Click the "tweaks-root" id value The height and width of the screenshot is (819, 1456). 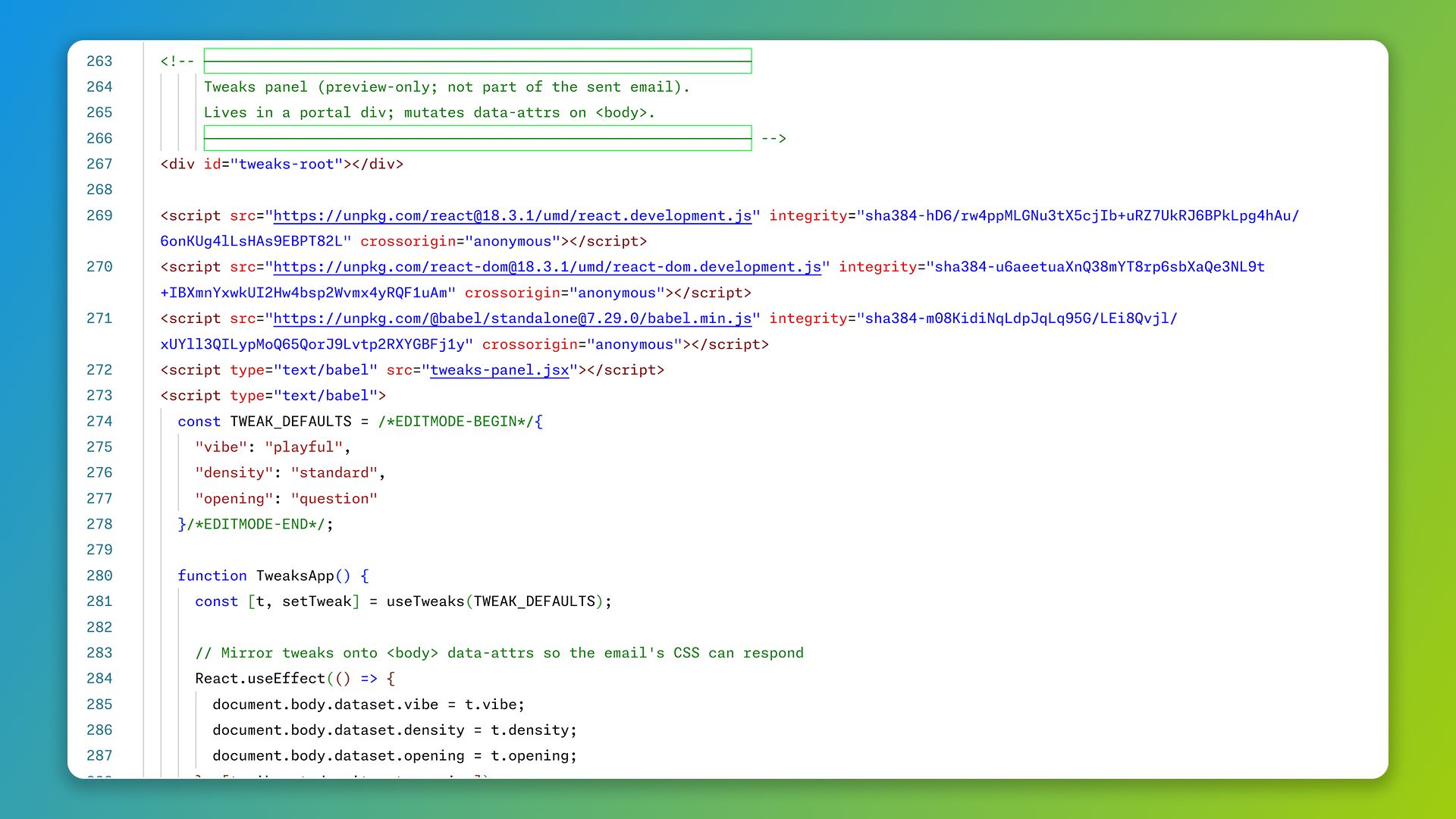pyautogui.click(x=287, y=164)
